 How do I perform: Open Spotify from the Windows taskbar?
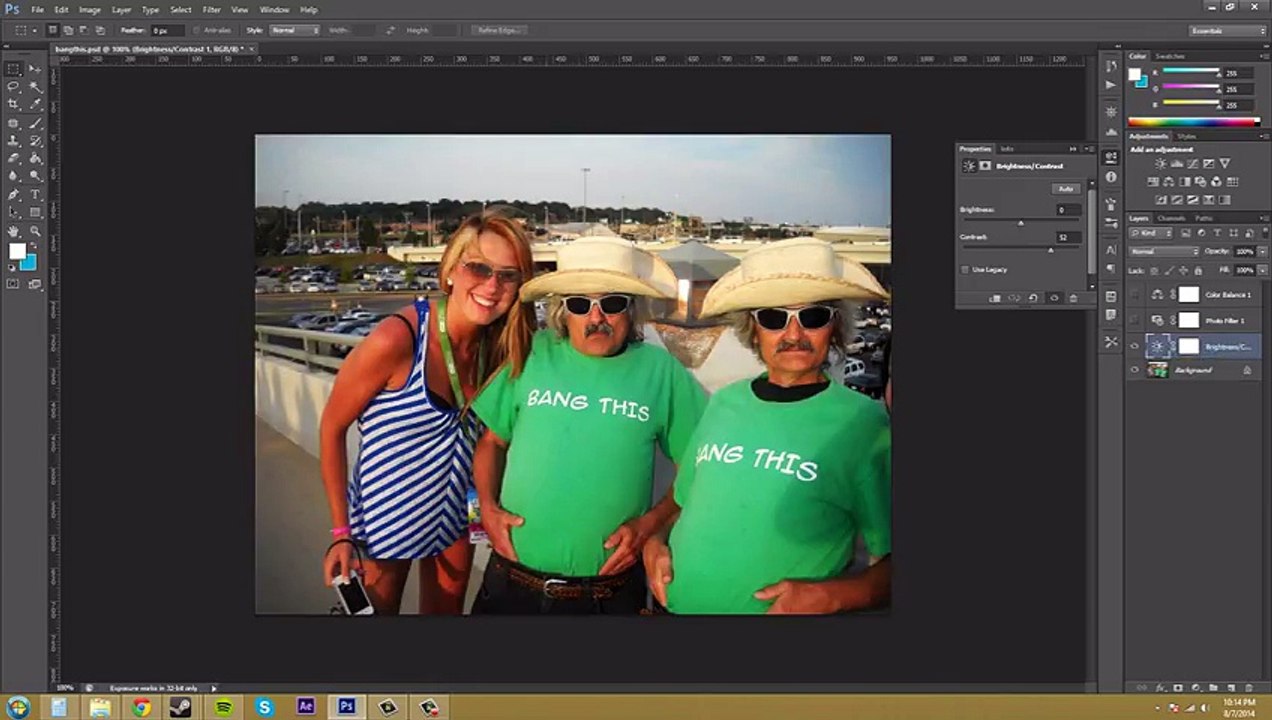coord(223,707)
